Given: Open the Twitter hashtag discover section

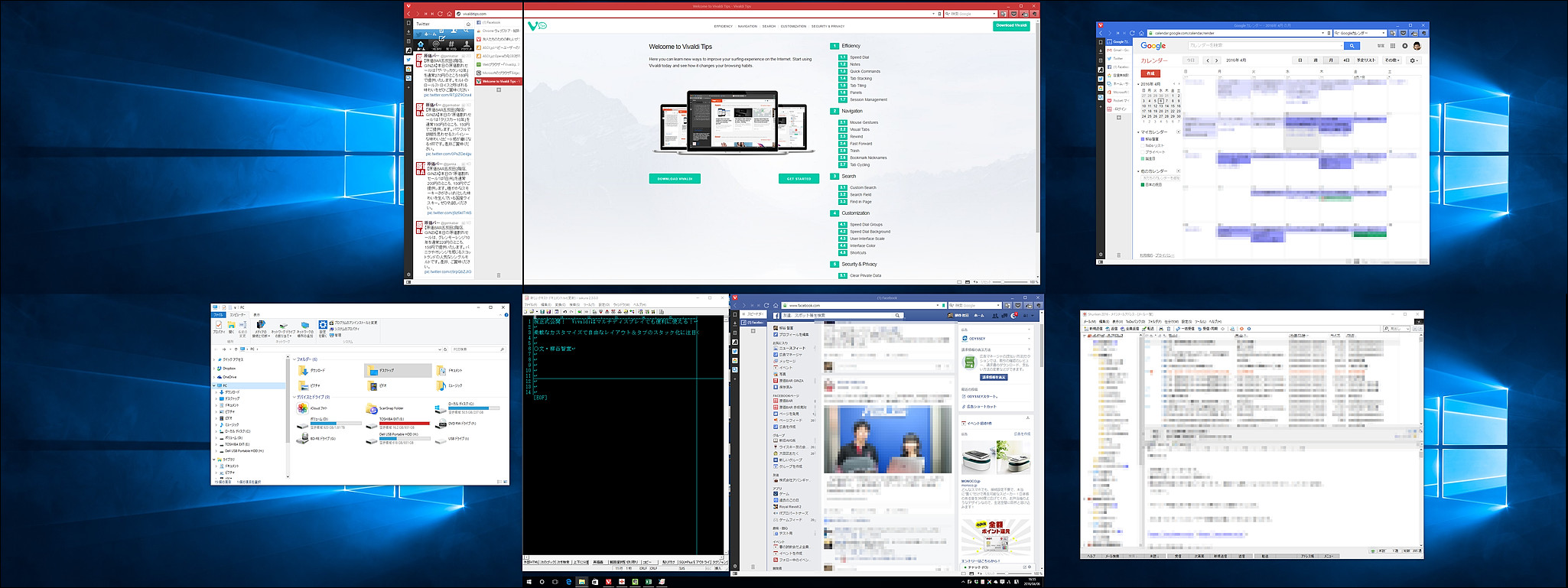Looking at the screenshot, I should coord(451,45).
